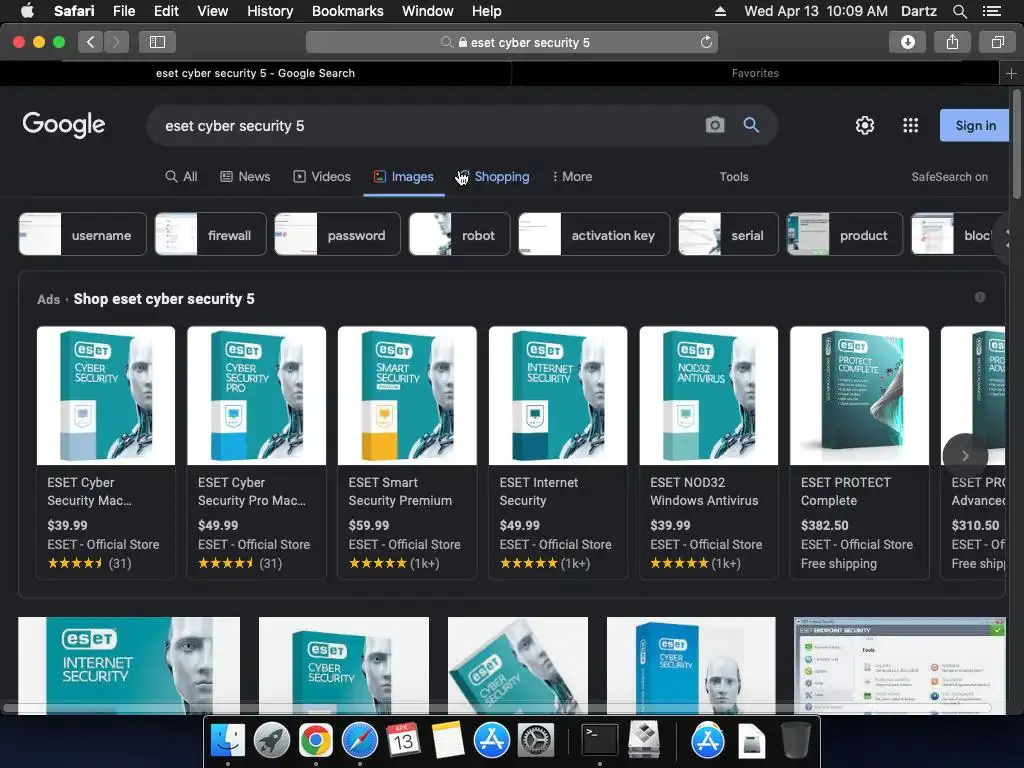
Task: Open the Safari File menu
Action: coord(123,11)
